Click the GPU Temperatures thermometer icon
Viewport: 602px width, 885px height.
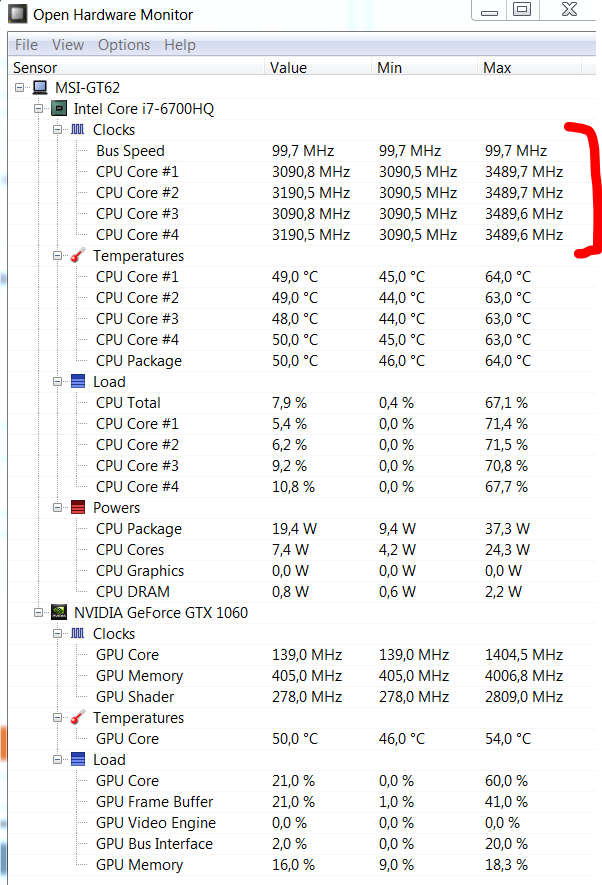(78, 717)
